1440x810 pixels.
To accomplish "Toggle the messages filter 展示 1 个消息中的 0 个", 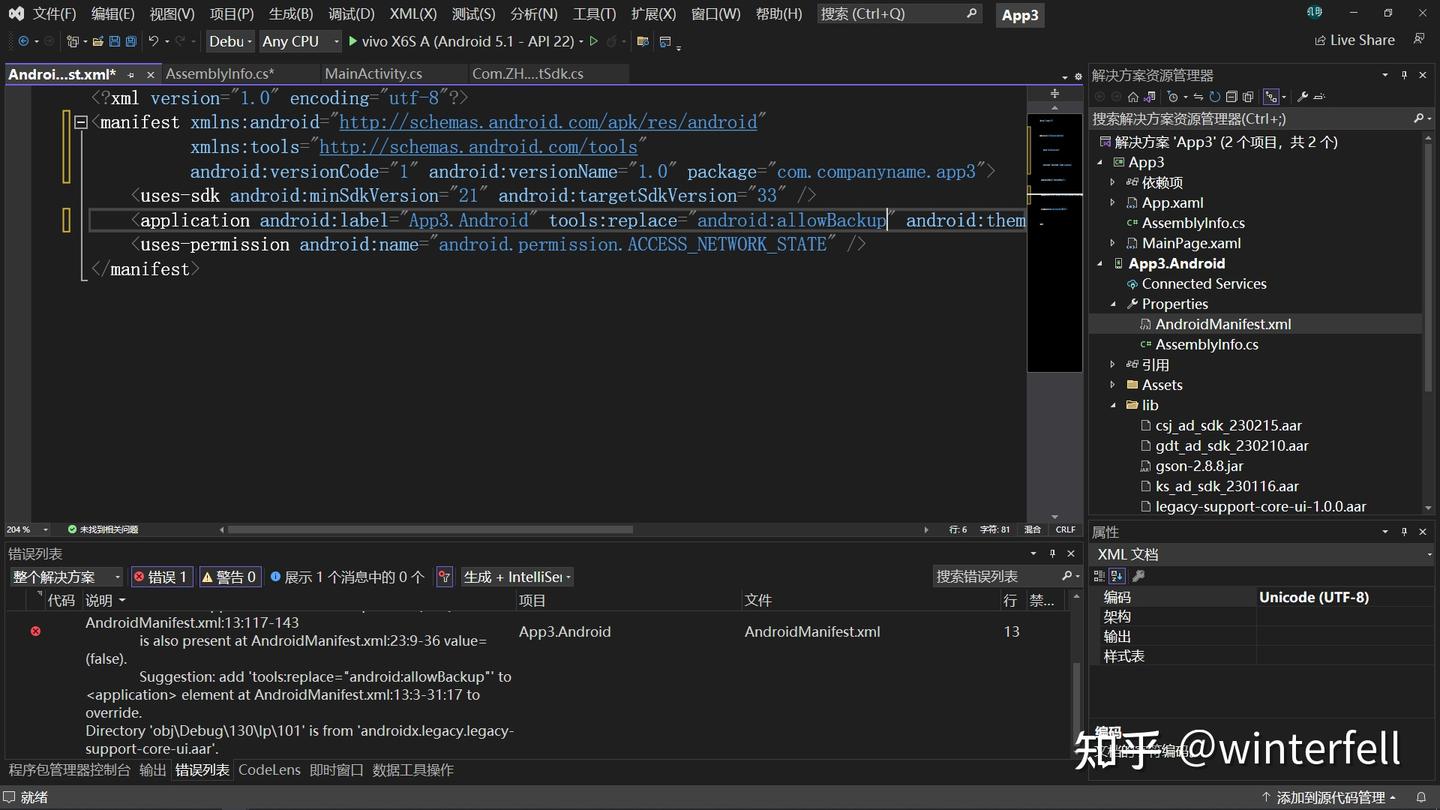I will pyautogui.click(x=347, y=577).
